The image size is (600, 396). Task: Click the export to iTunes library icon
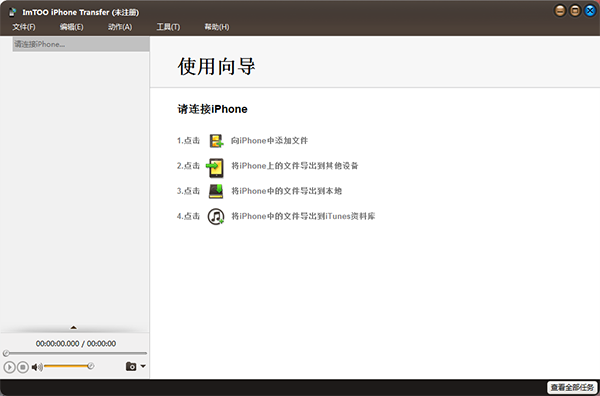(x=216, y=217)
